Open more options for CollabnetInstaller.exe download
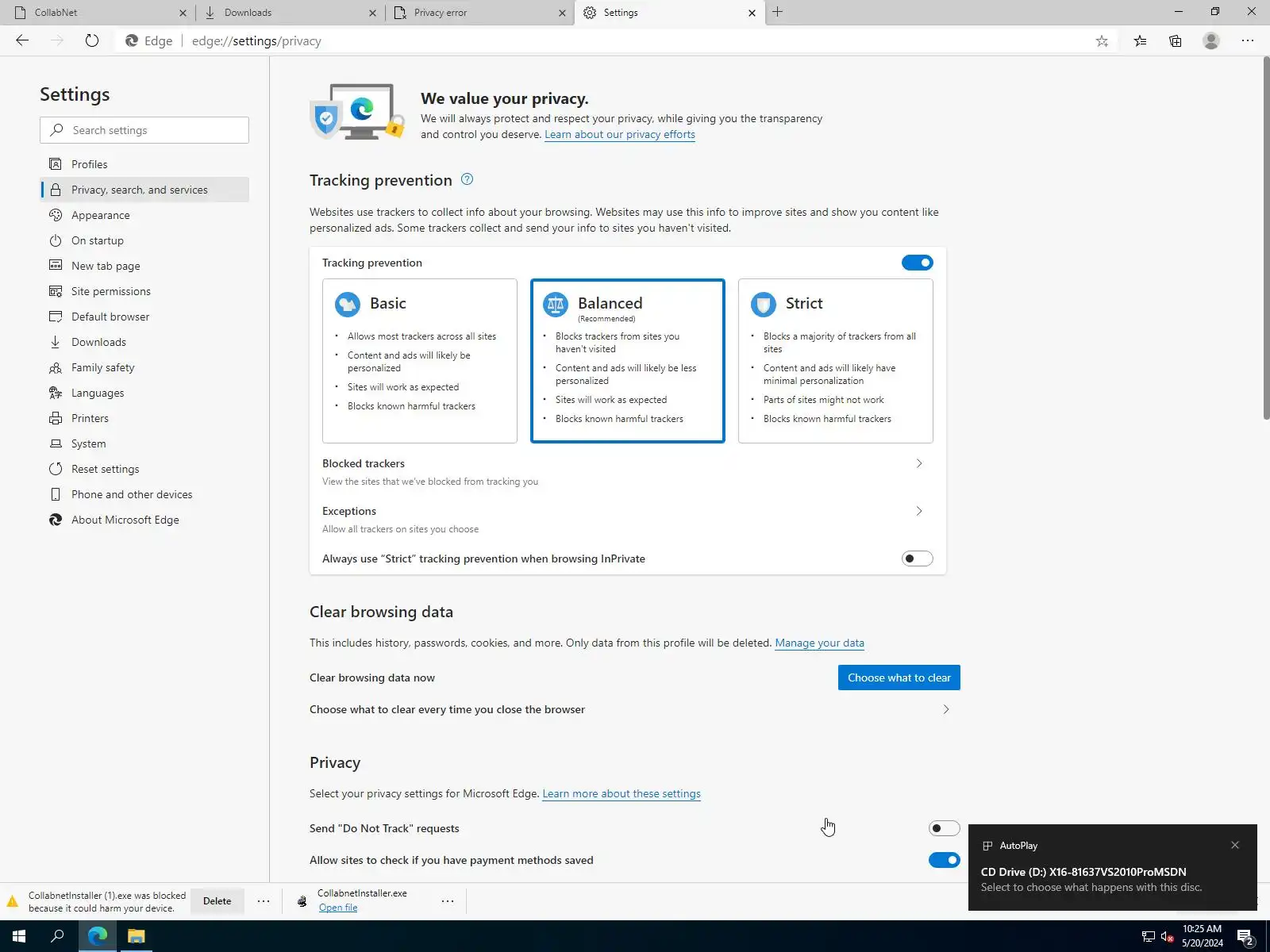The height and width of the screenshot is (952, 1270). point(448,901)
